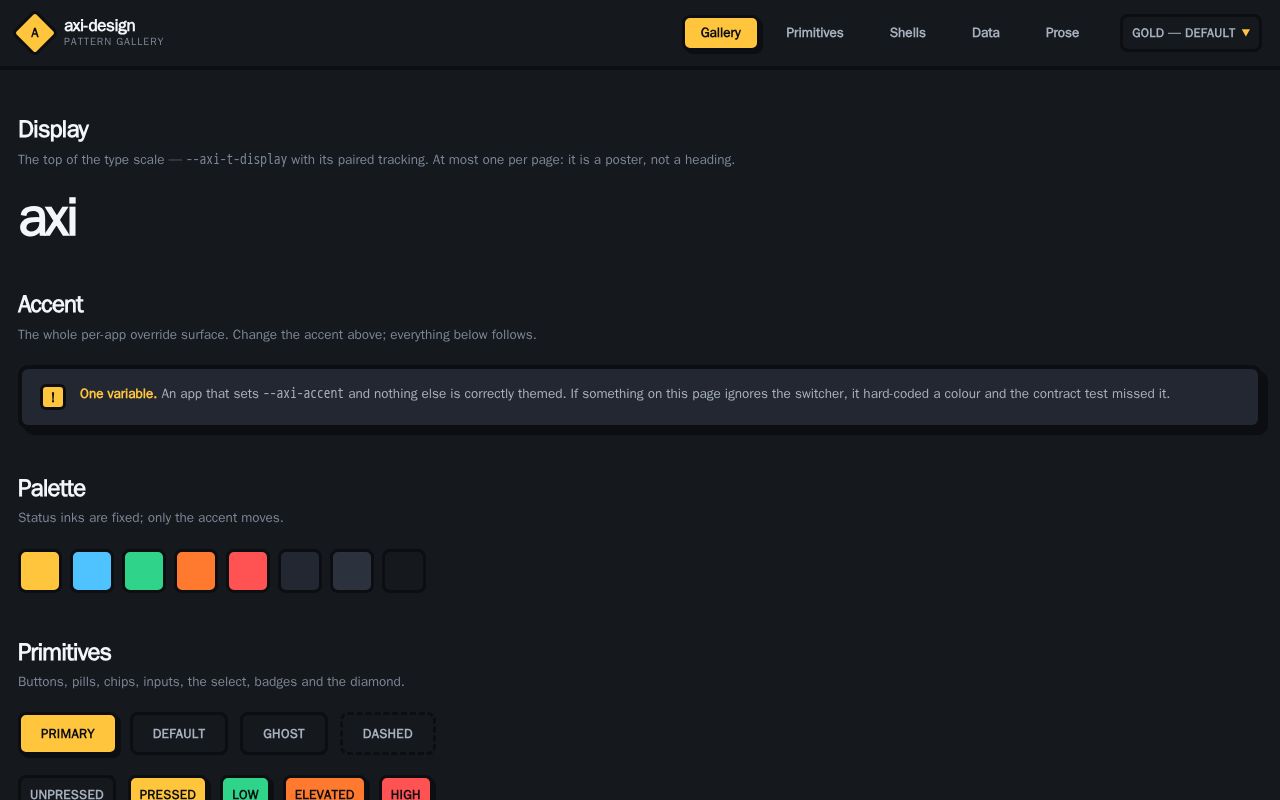1280x800 pixels.
Task: Click the "axi-design" title text
Action: click(100, 25)
